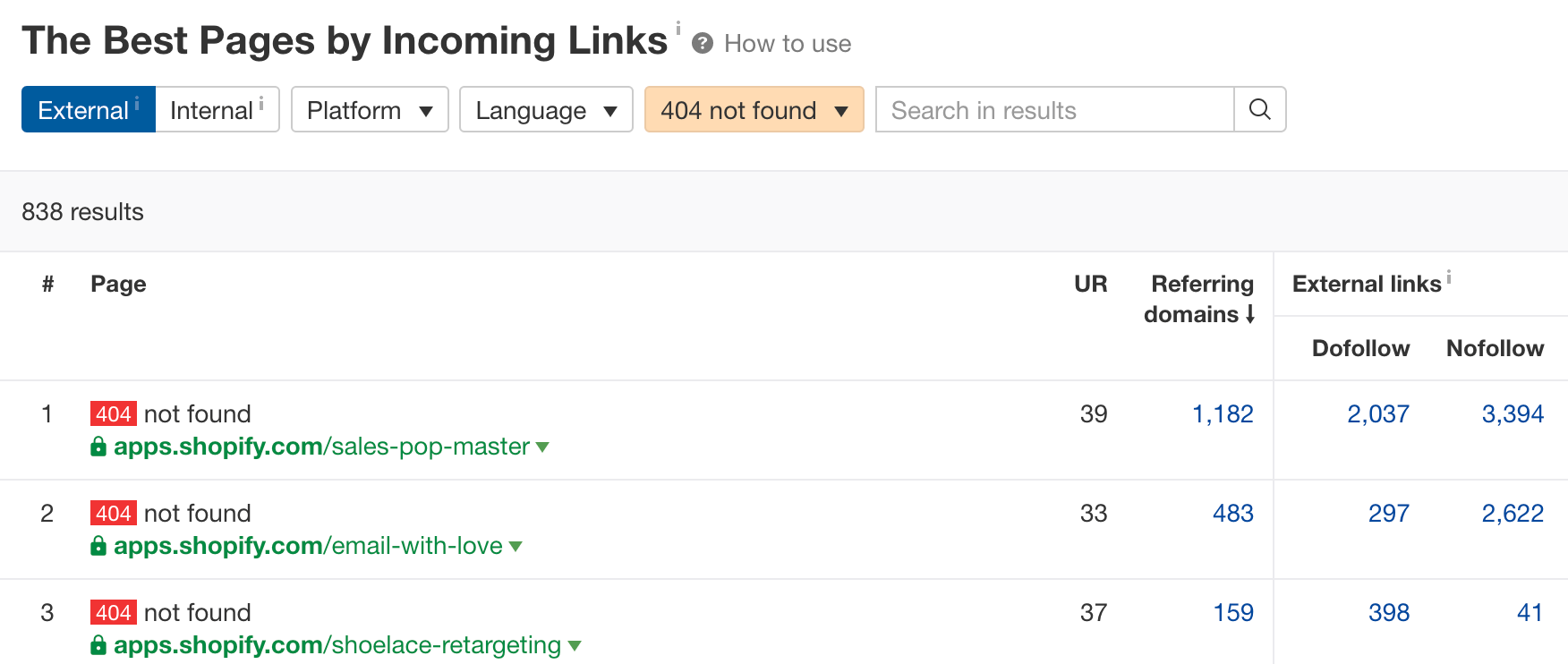Click the padlock icon for shoelace-retargeting

[x=98, y=645]
